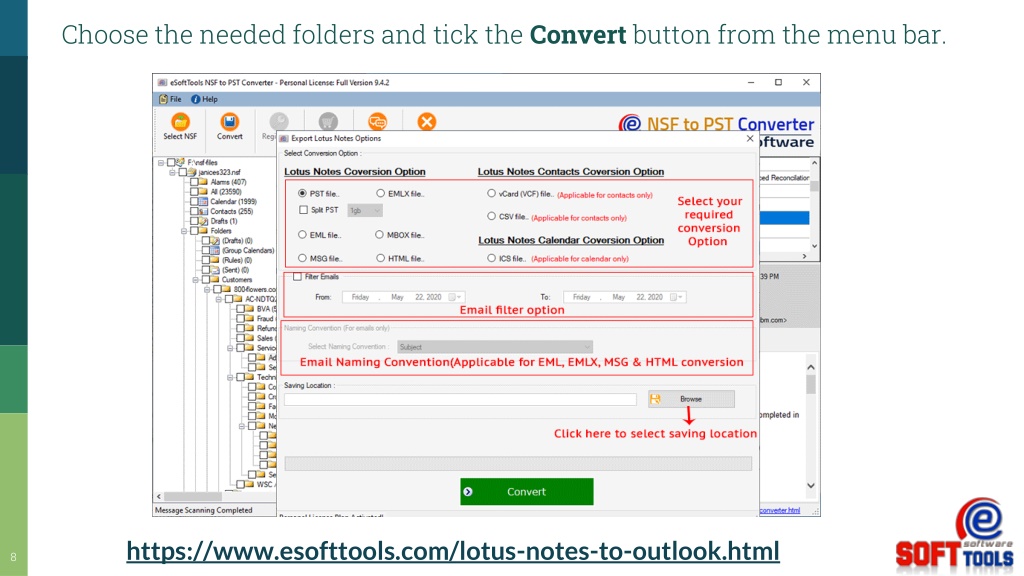
Task: Click the Drafts (1) pencil folder icon
Action: click(x=204, y=221)
